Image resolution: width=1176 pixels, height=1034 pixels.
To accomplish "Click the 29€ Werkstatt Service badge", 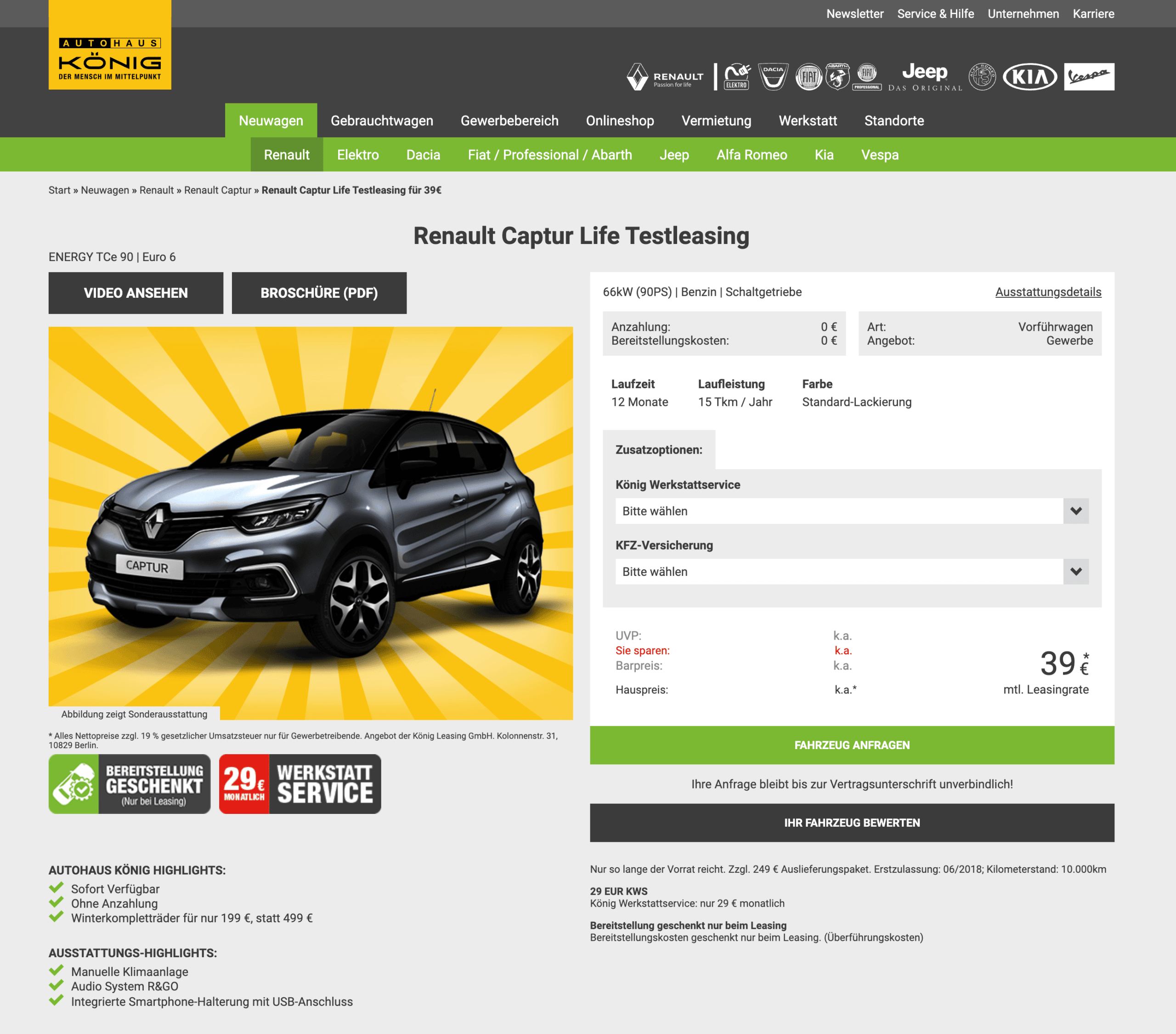I will point(300,784).
